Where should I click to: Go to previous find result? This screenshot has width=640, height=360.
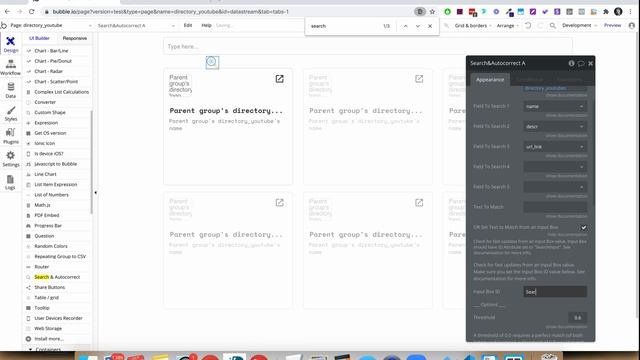pos(405,26)
